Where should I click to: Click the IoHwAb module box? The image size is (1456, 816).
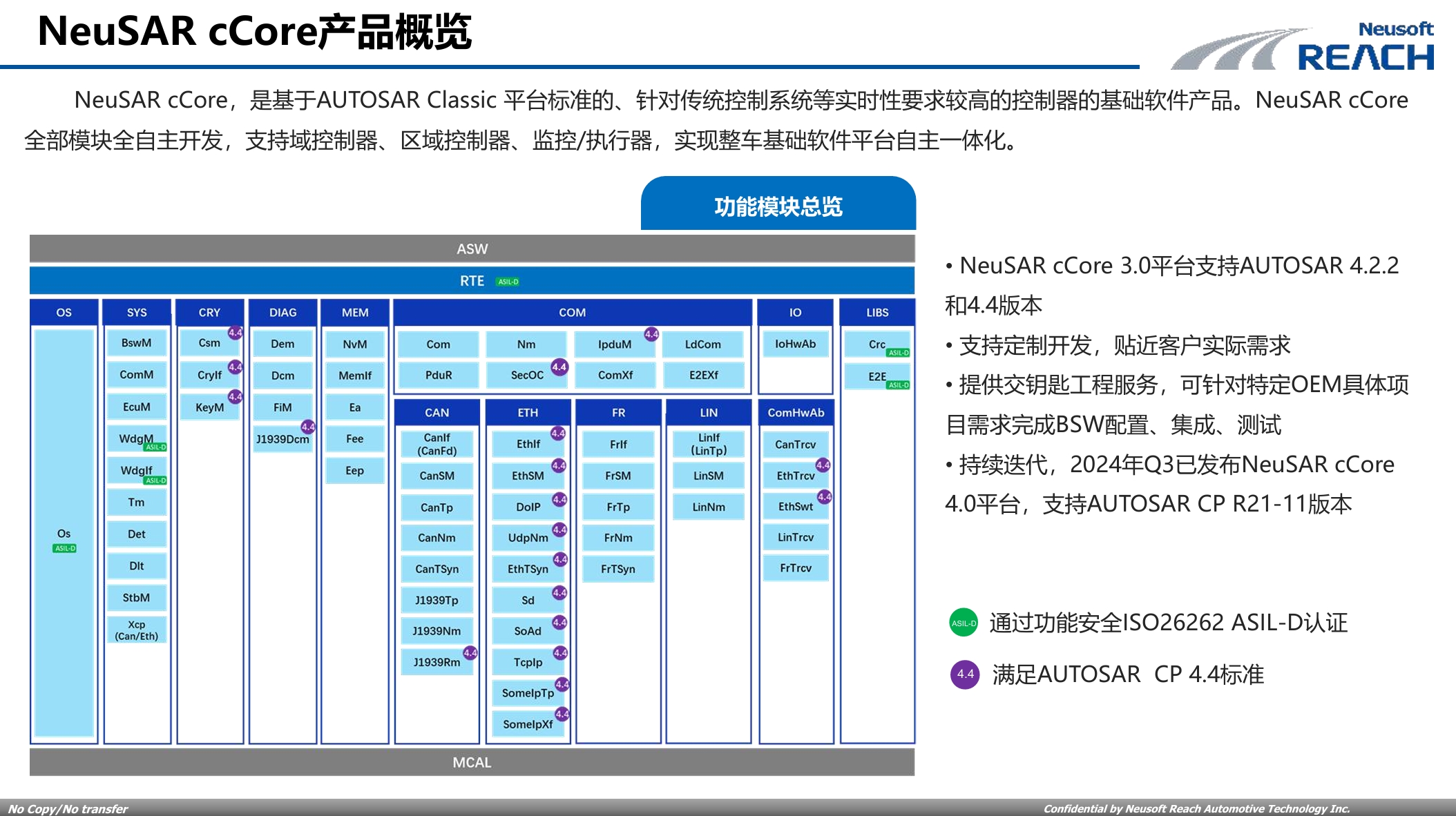pos(795,344)
